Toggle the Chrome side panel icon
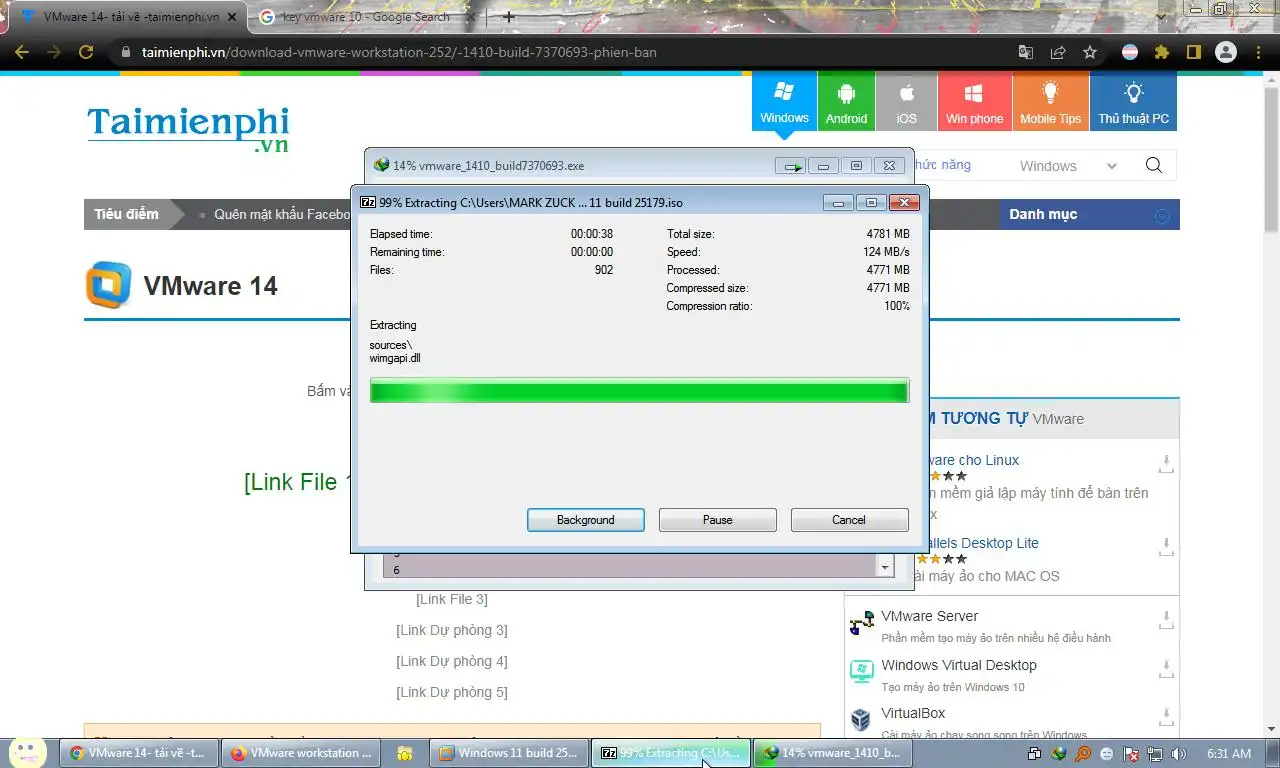The image size is (1280, 768). coord(1193,52)
